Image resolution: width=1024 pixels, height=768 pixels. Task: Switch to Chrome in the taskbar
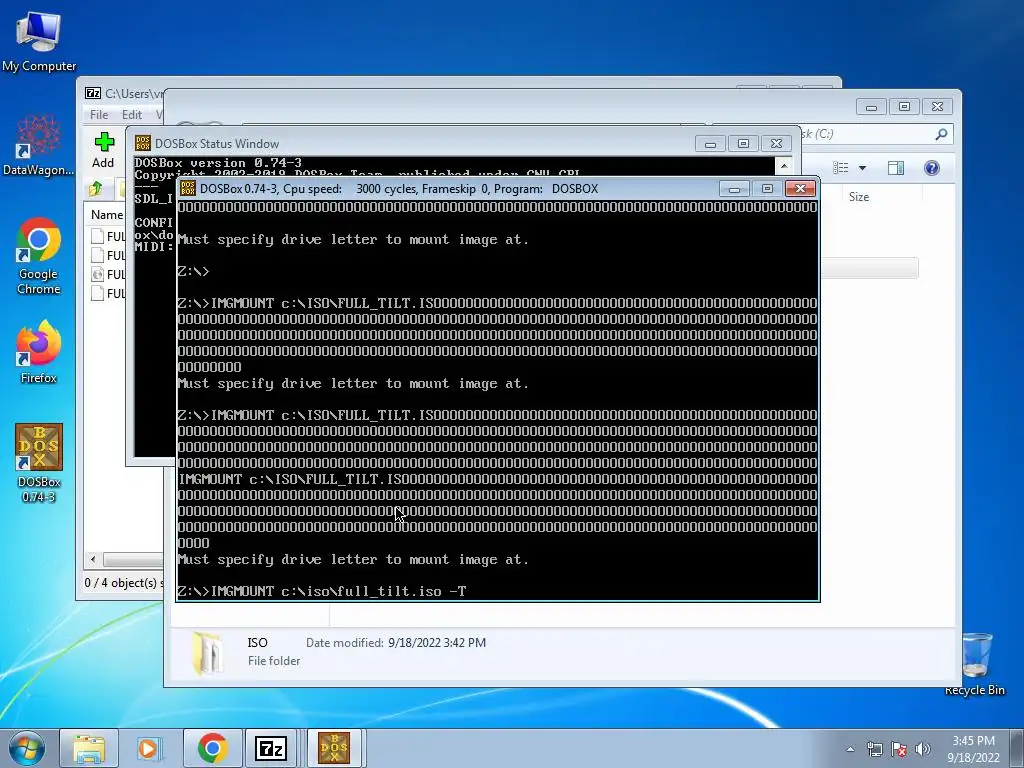pyautogui.click(x=212, y=748)
